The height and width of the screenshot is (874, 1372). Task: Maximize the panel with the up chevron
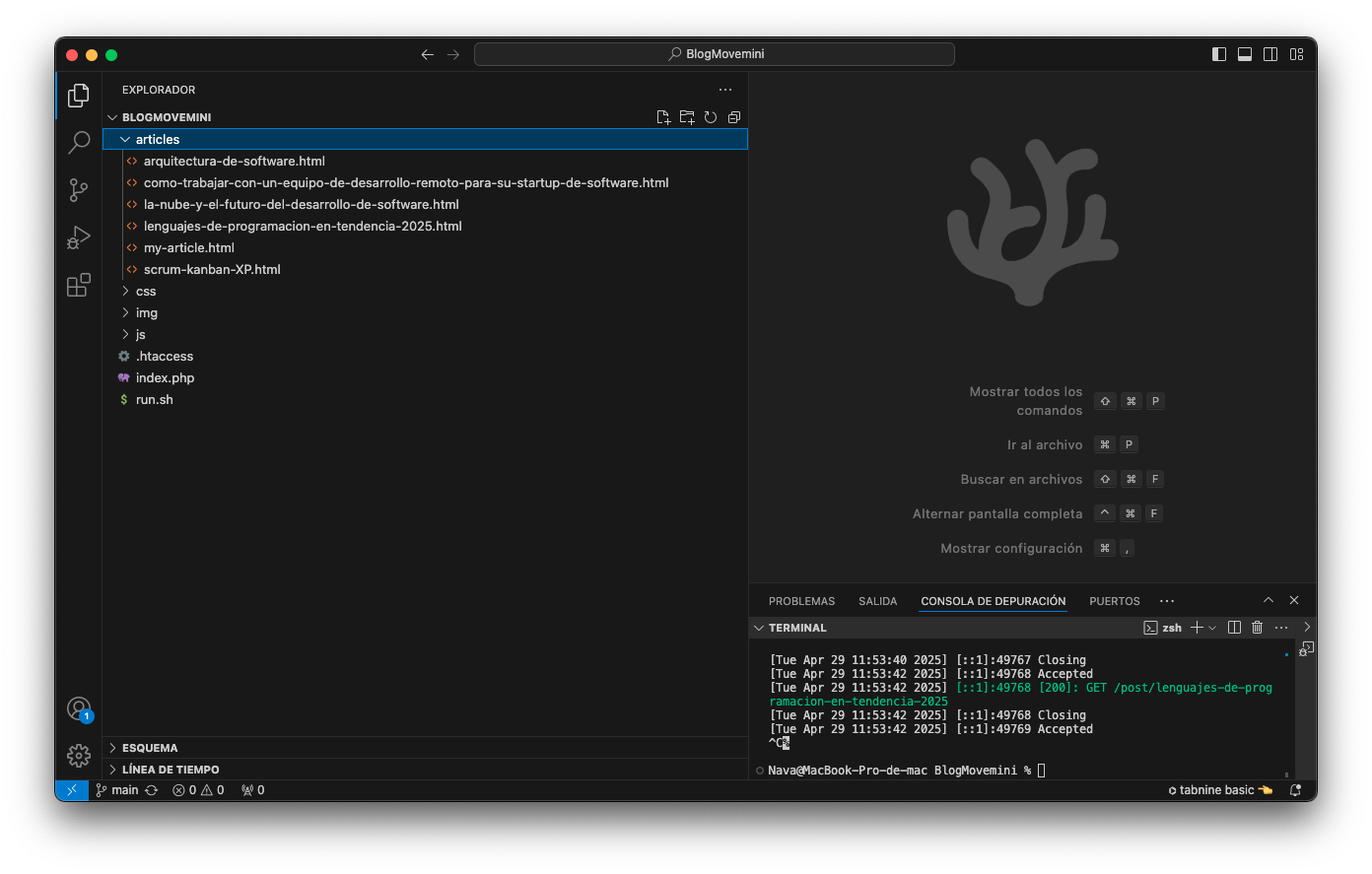pyautogui.click(x=1269, y=600)
